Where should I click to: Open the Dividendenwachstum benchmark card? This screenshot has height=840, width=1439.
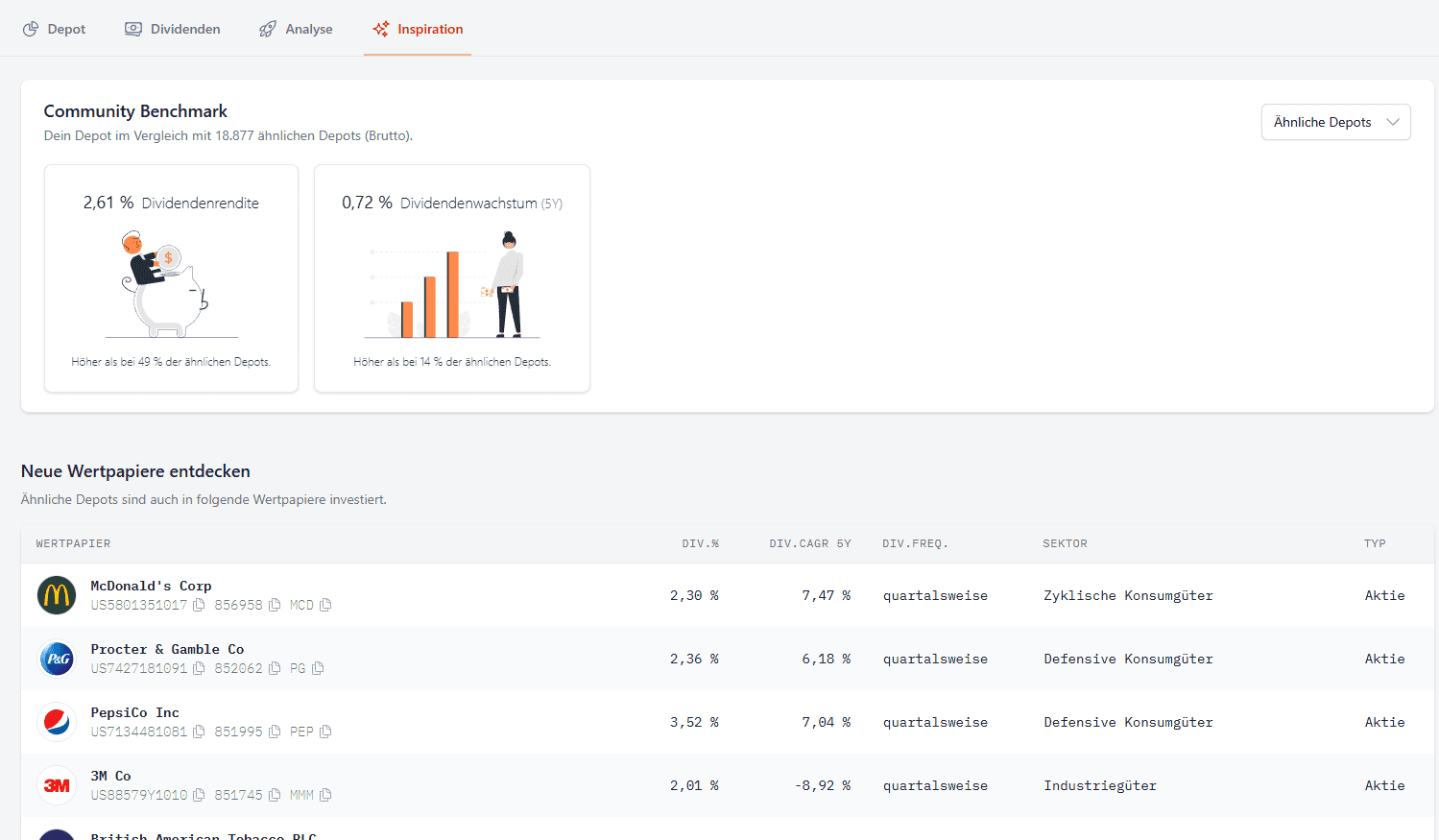[x=452, y=278]
